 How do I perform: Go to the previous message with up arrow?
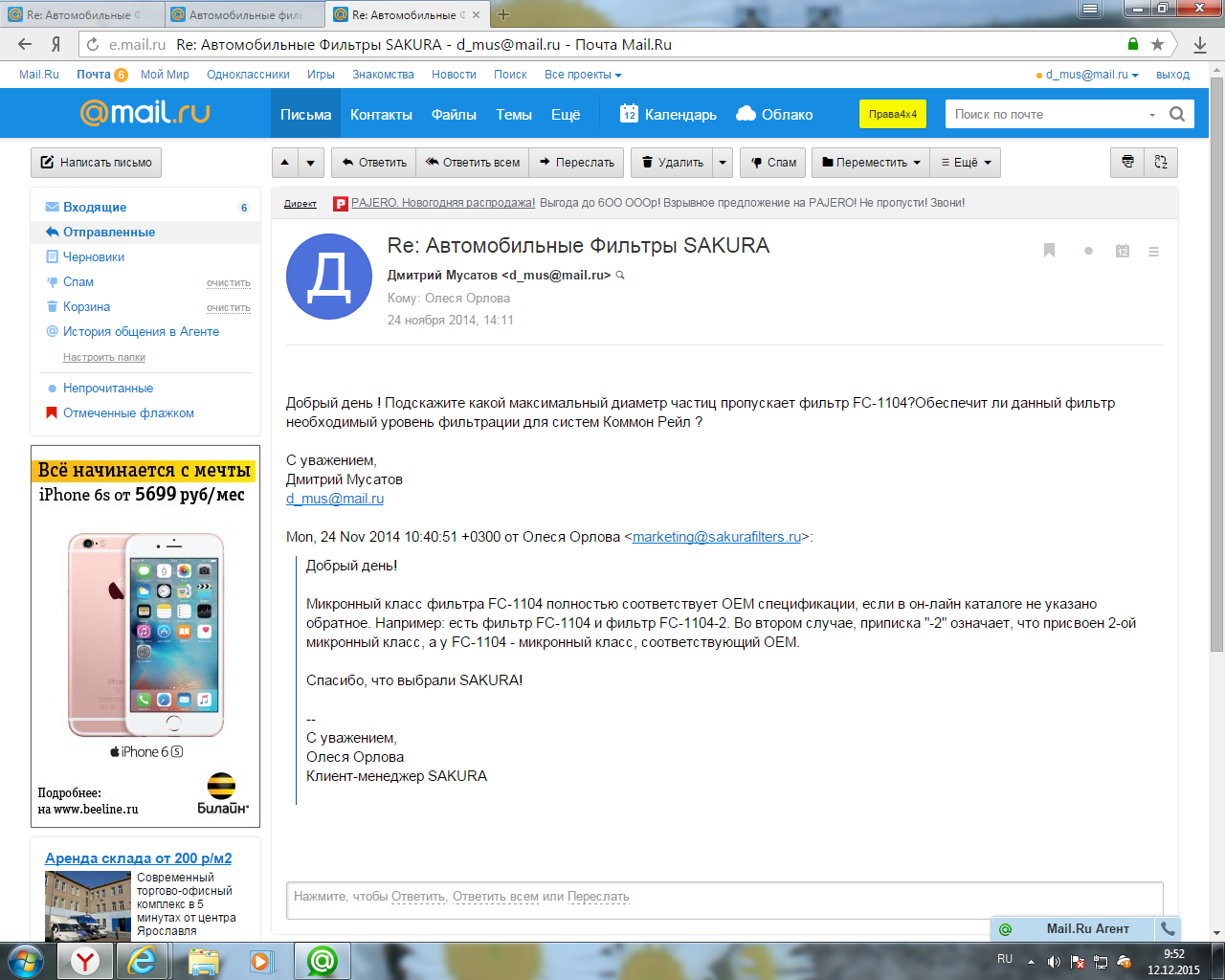coord(285,163)
